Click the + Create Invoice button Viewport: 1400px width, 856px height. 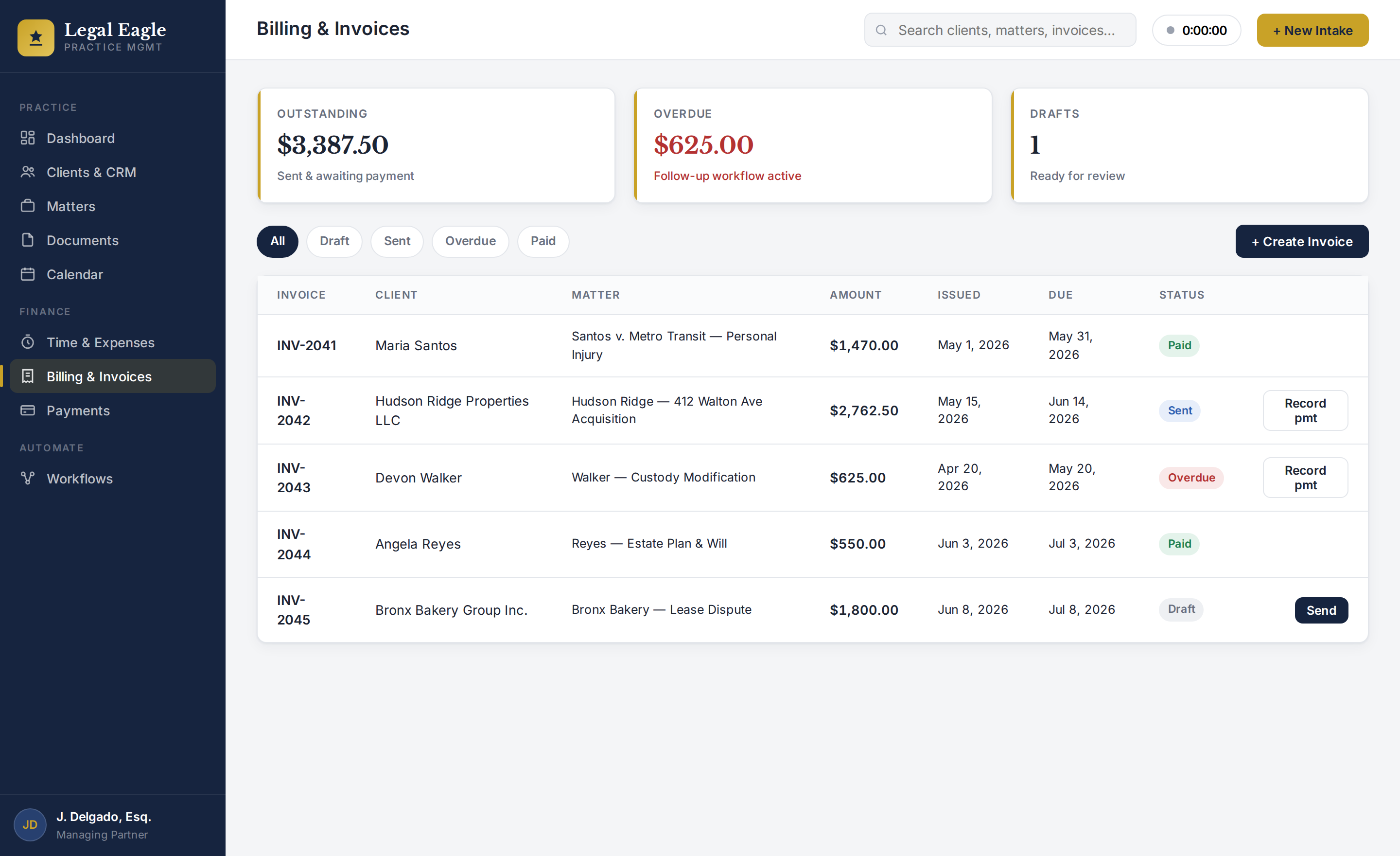coord(1302,242)
